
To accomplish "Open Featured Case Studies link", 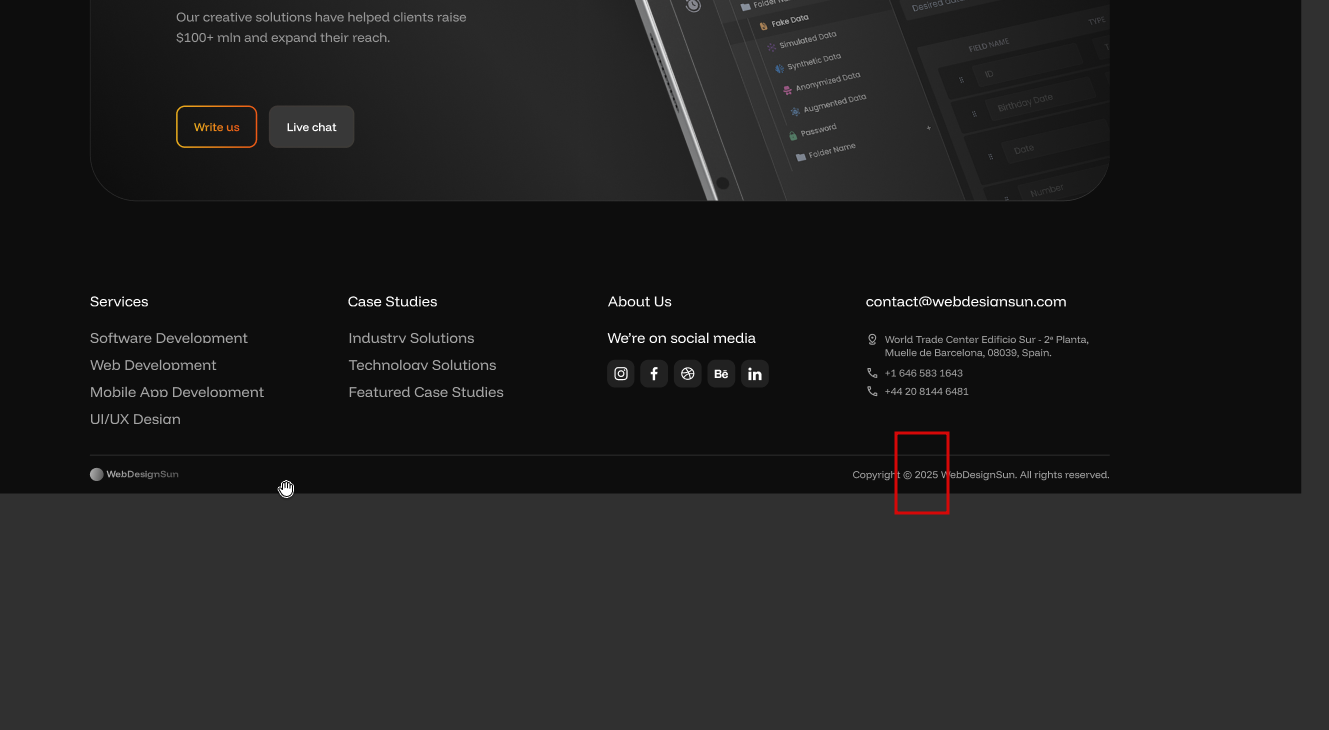I will (426, 392).
